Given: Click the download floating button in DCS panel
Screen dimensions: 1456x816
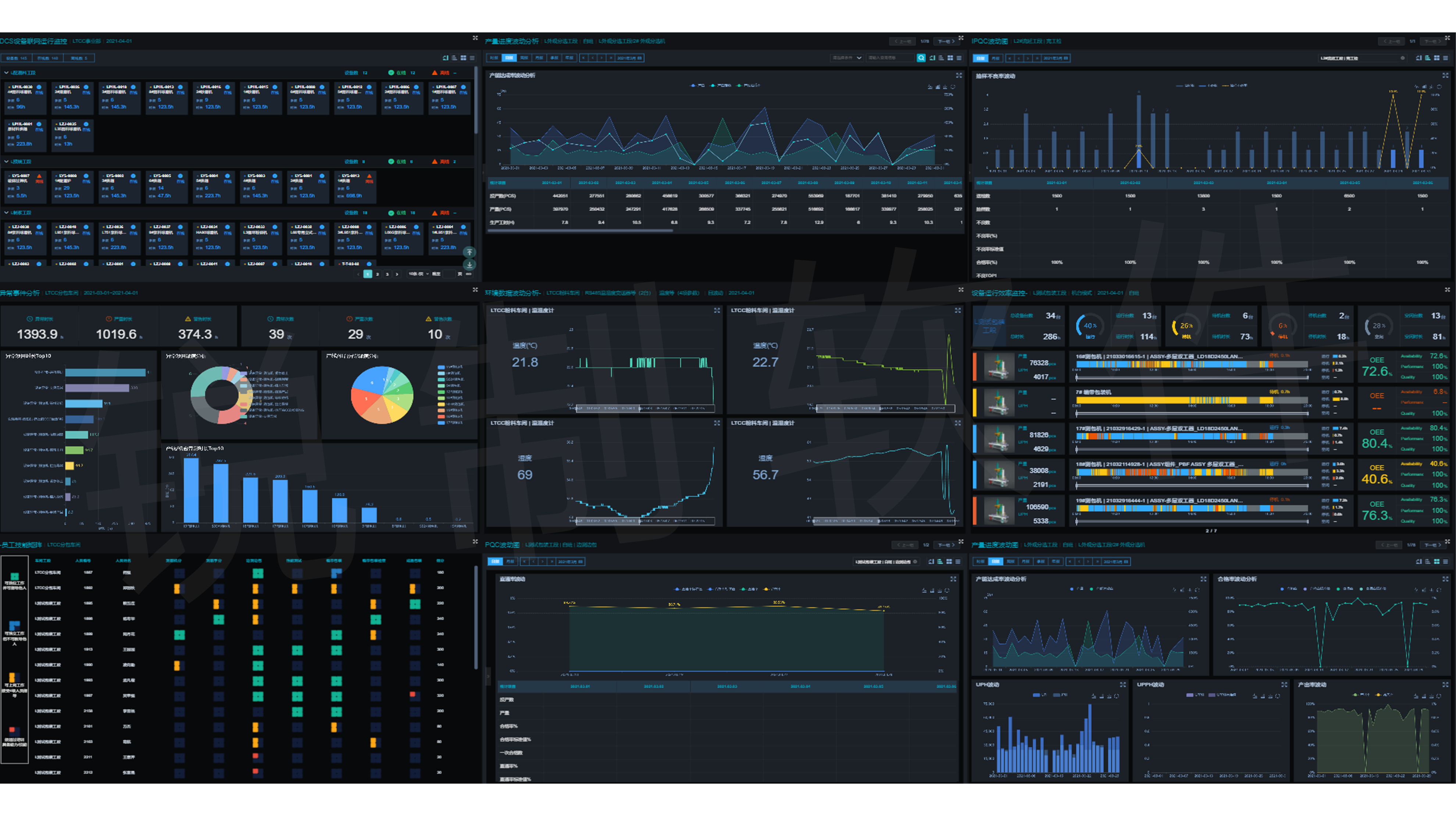Looking at the screenshot, I should 469,265.
